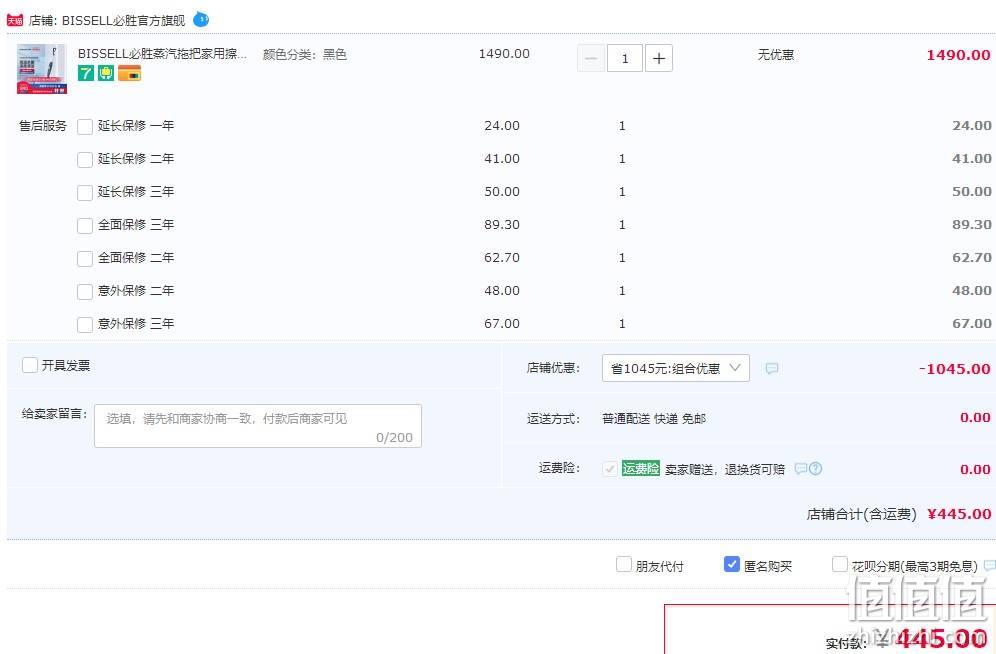Image resolution: width=996 pixels, height=654 pixels.
Task: Check 意外保修 二年 warranty option
Action: 85,291
